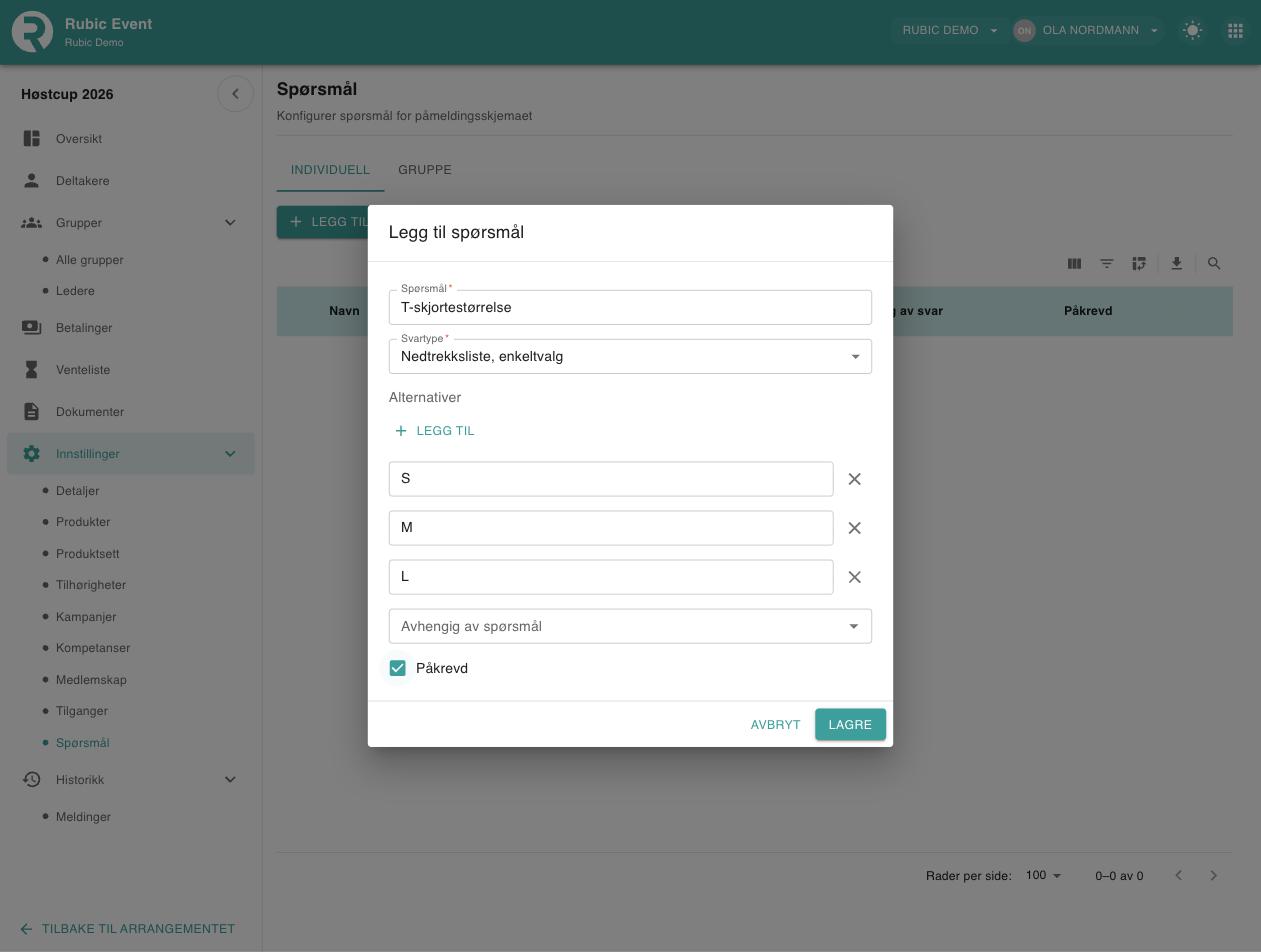Open the table filter icon
The image size is (1261, 952).
(1107, 263)
